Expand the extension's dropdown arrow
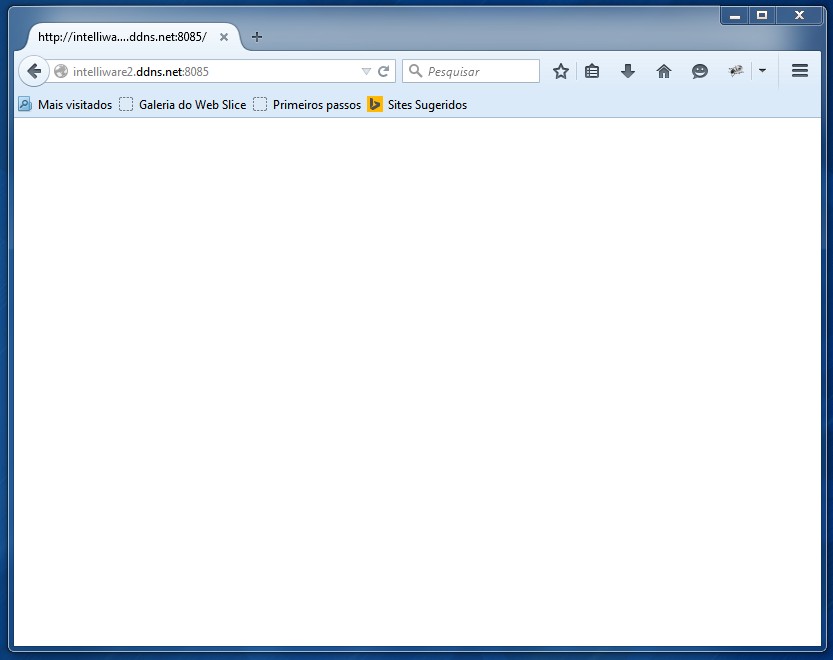 (762, 71)
